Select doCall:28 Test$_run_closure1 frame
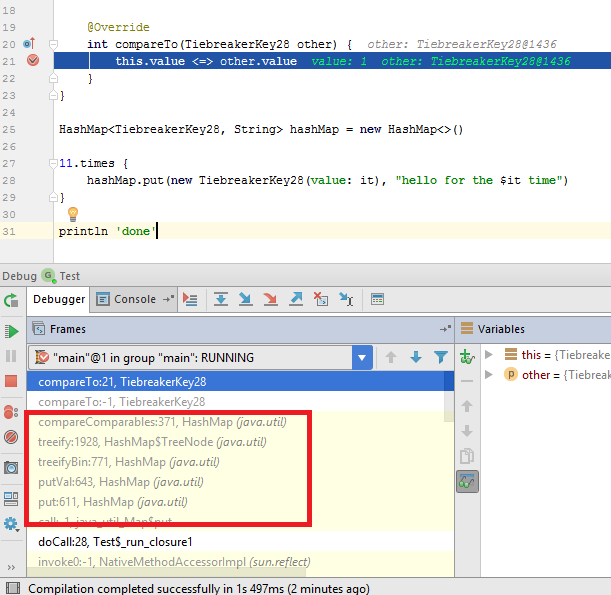 coord(115,541)
